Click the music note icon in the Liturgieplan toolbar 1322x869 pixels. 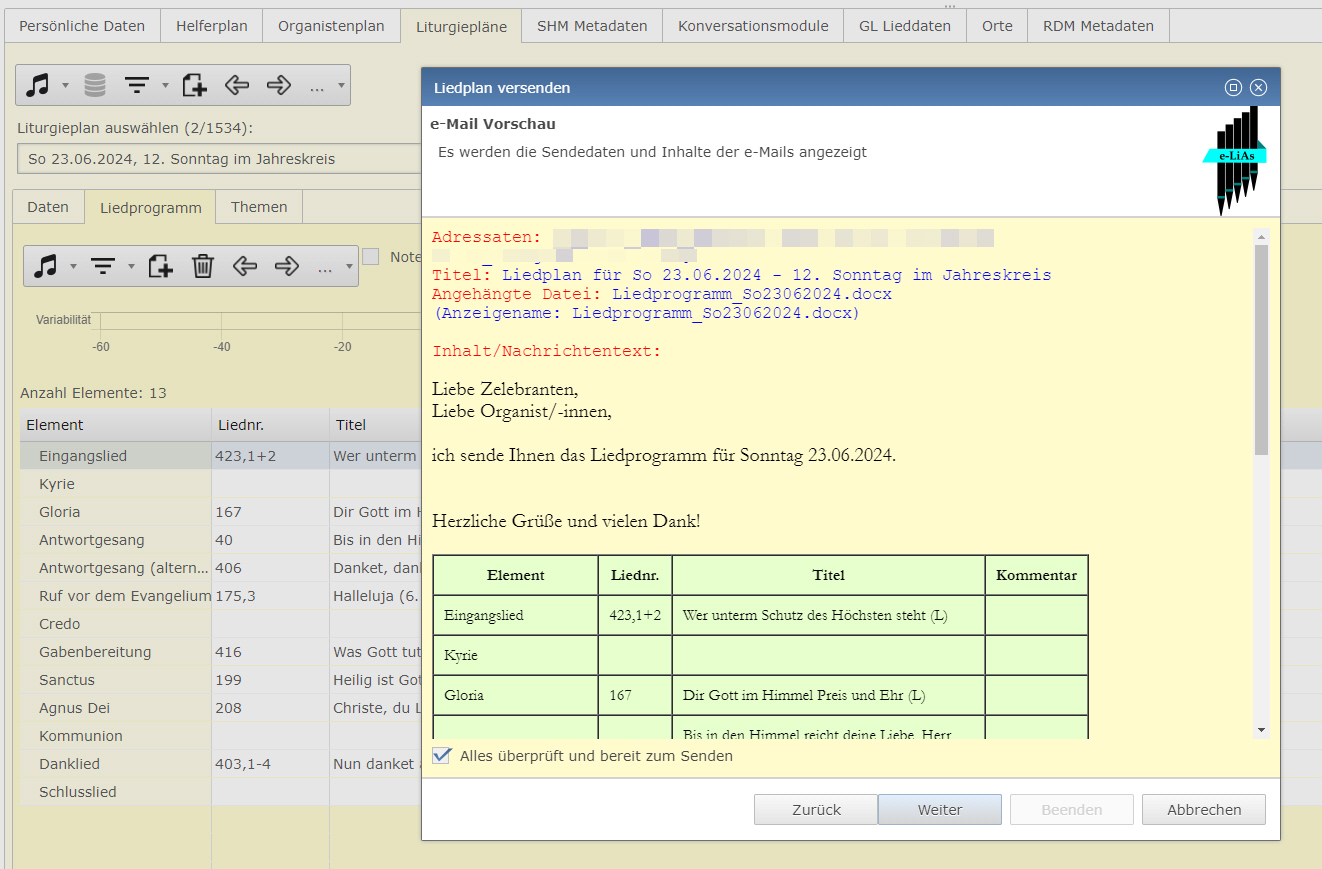click(38, 85)
